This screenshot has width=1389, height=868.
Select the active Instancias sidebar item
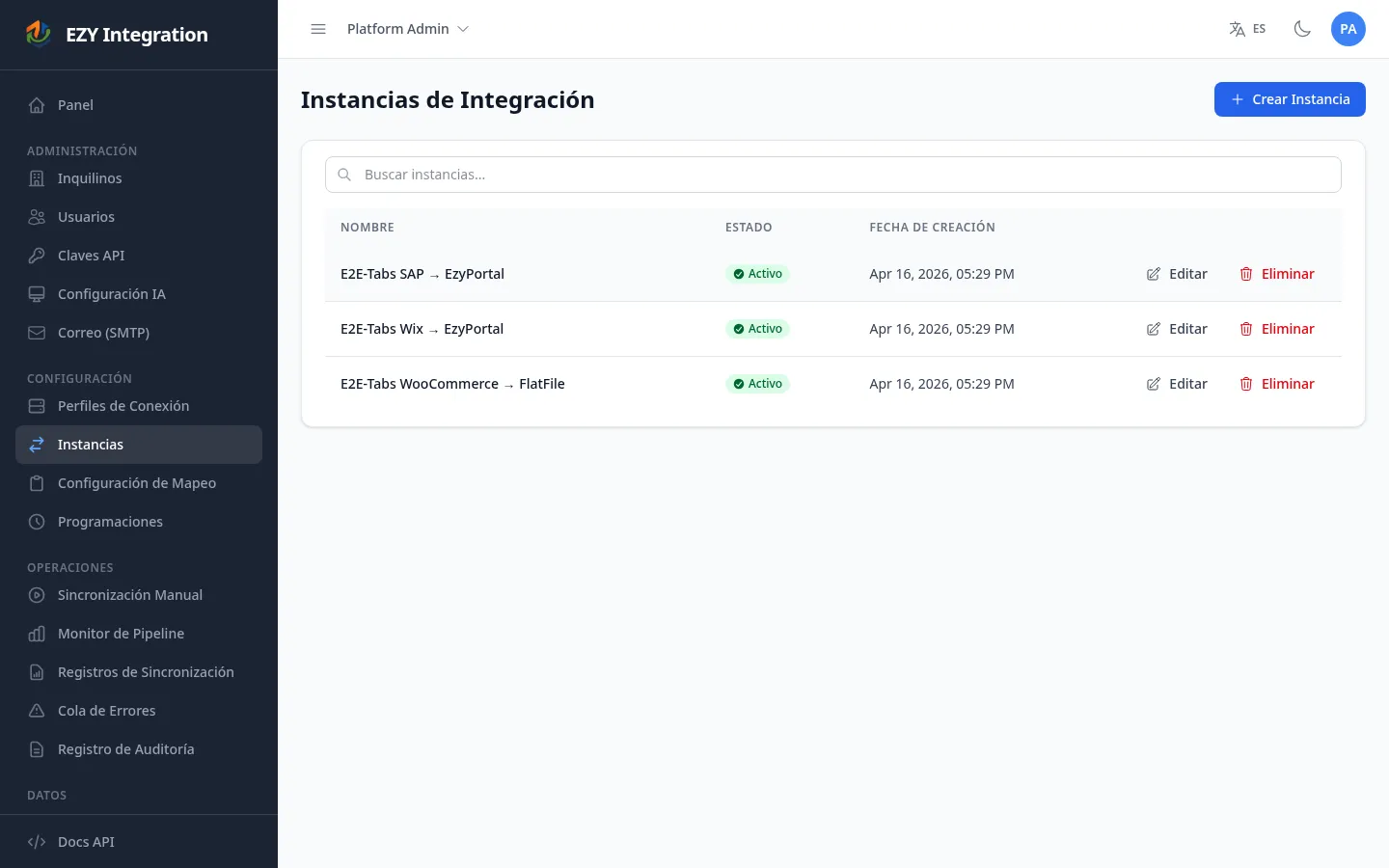139,445
